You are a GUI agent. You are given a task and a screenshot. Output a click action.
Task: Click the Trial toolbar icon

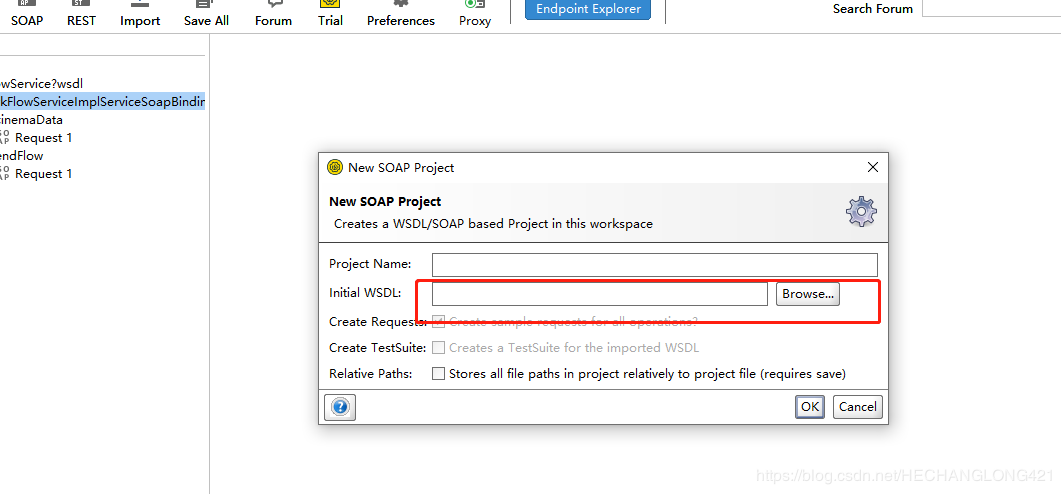pyautogui.click(x=330, y=14)
